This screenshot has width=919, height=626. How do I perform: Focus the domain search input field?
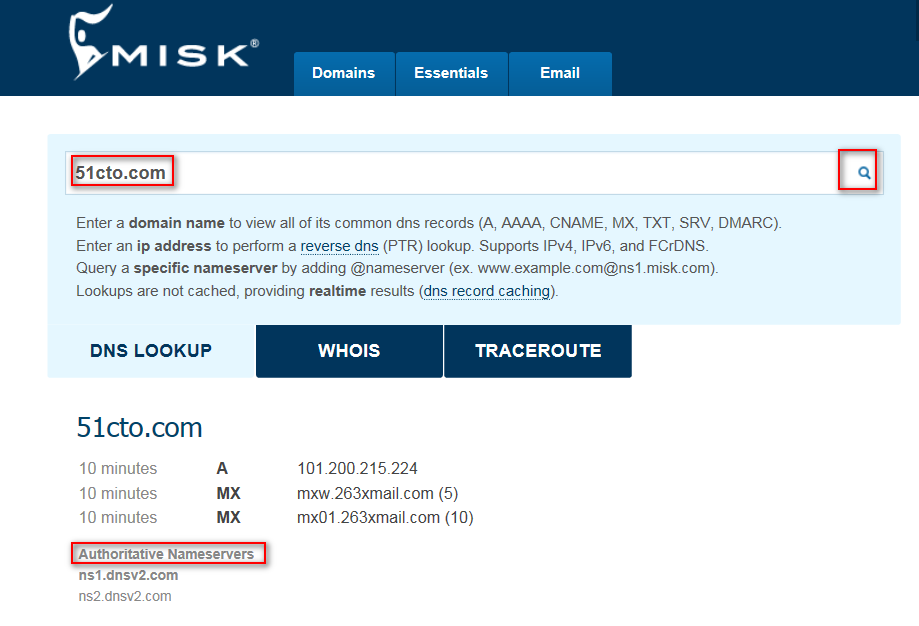point(474,173)
